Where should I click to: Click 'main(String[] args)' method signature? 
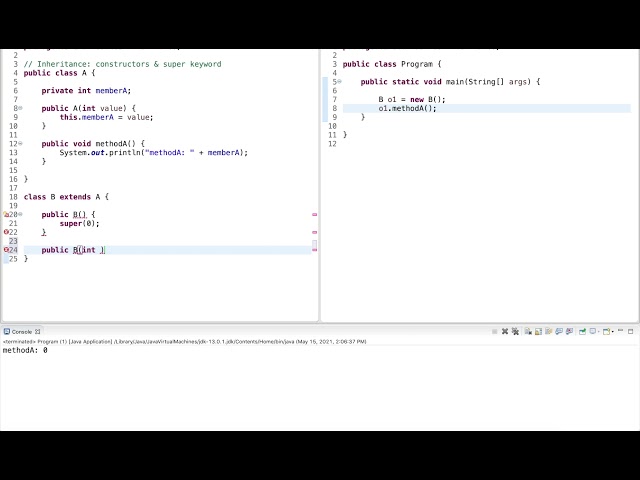[x=488, y=82]
